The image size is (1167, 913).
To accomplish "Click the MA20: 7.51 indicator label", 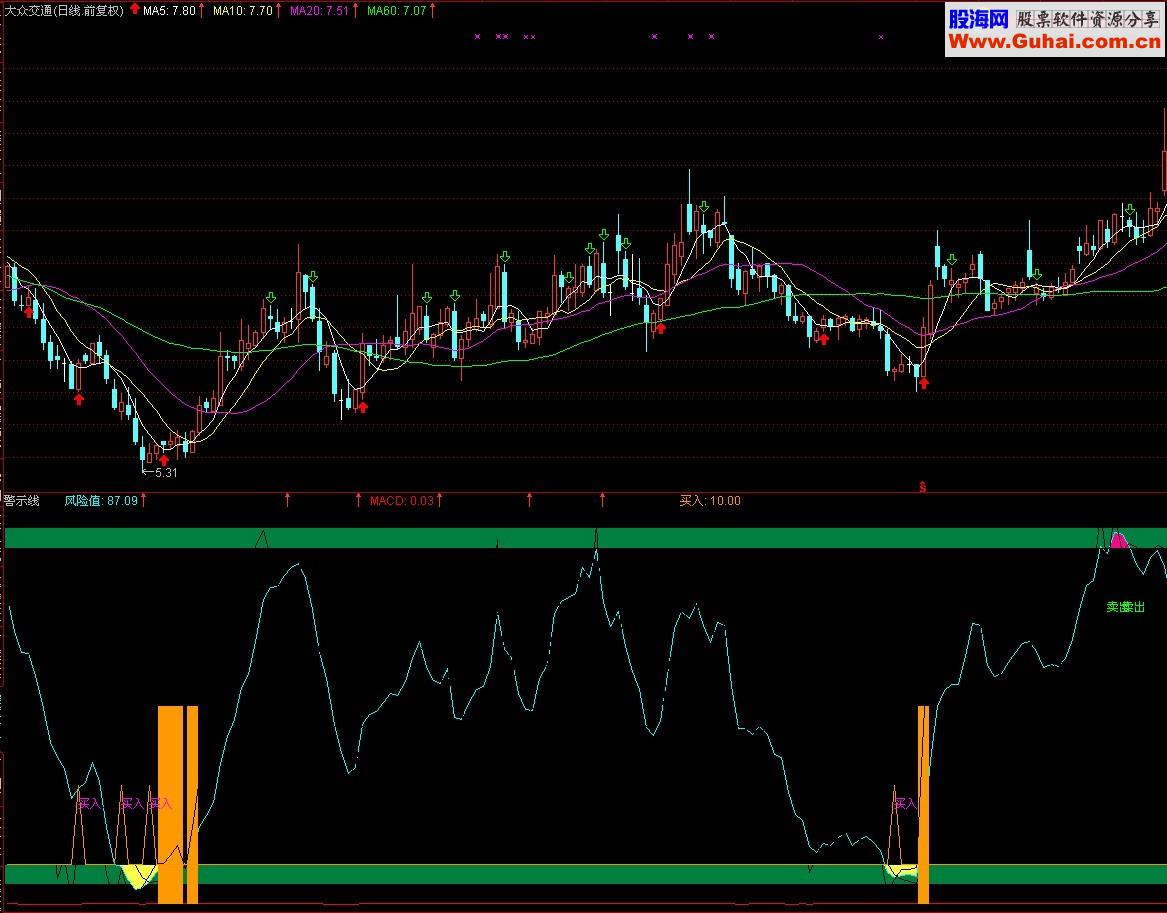I will coord(319,10).
